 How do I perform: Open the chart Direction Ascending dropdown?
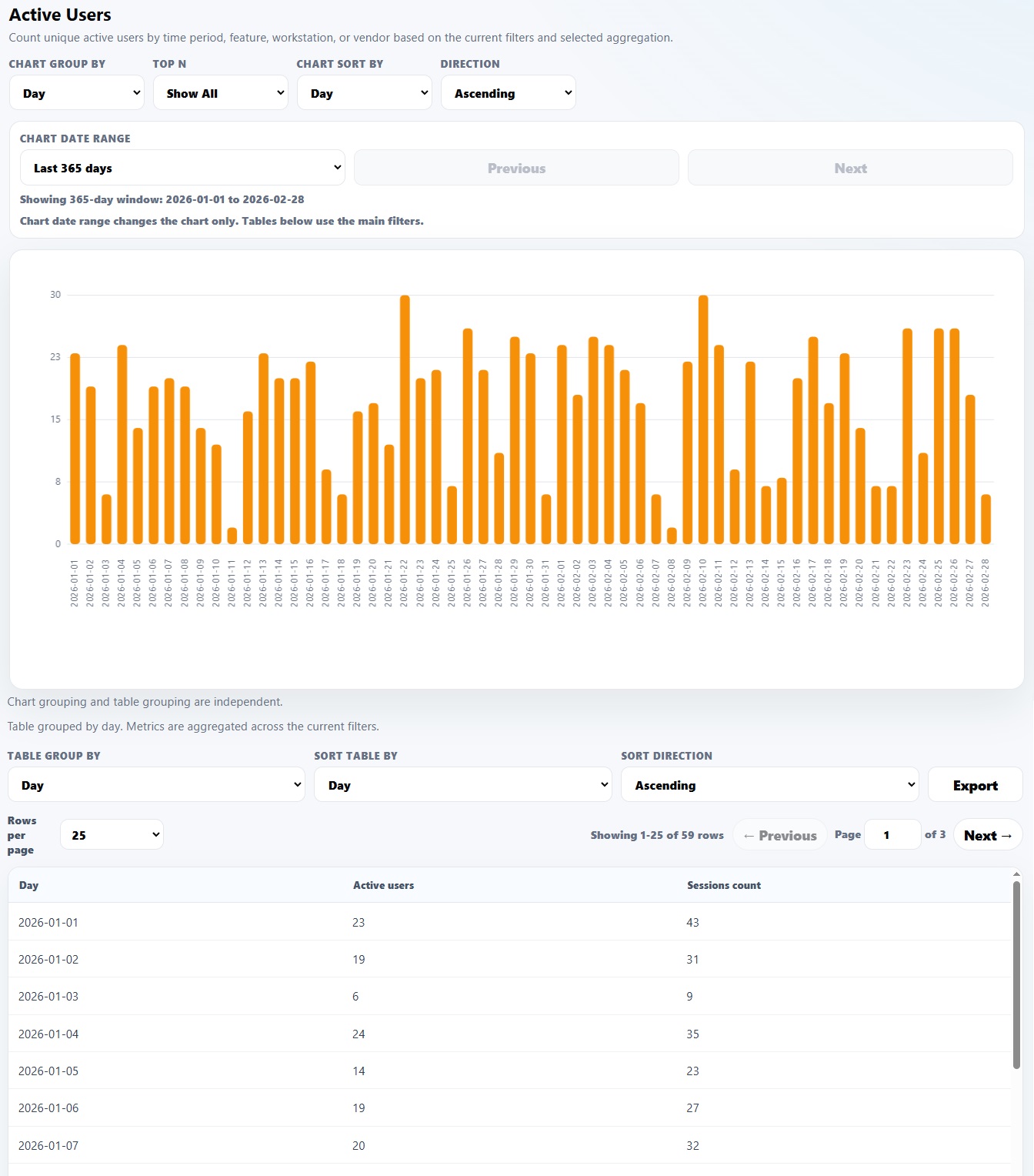(508, 93)
